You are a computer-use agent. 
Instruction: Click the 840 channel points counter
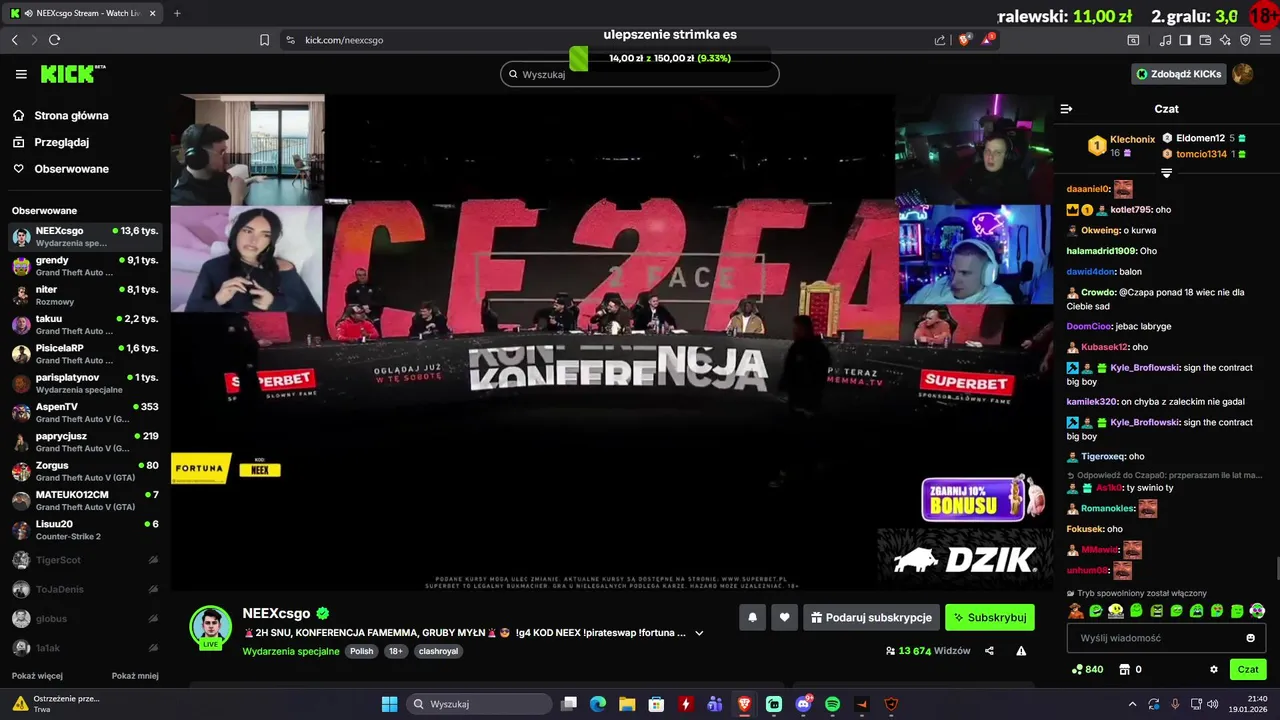click(1087, 670)
